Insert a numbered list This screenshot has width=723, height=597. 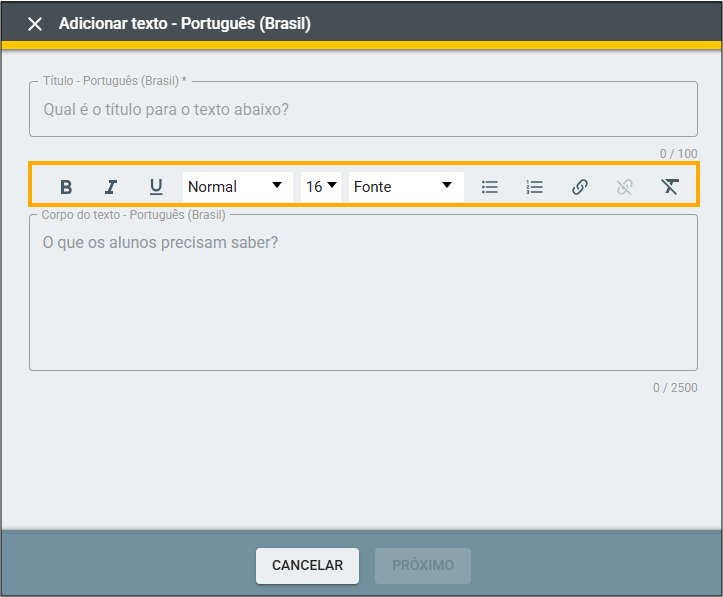[x=535, y=187]
